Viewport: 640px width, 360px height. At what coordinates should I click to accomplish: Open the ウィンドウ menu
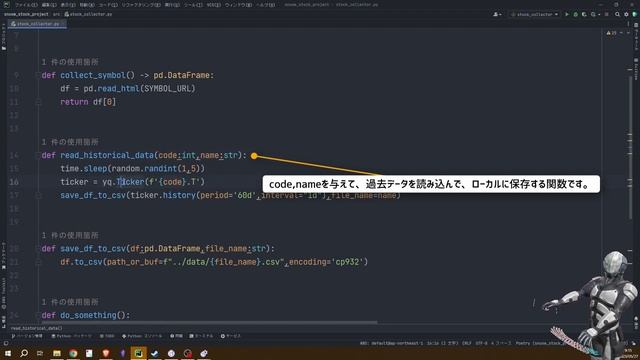click(x=238, y=5)
